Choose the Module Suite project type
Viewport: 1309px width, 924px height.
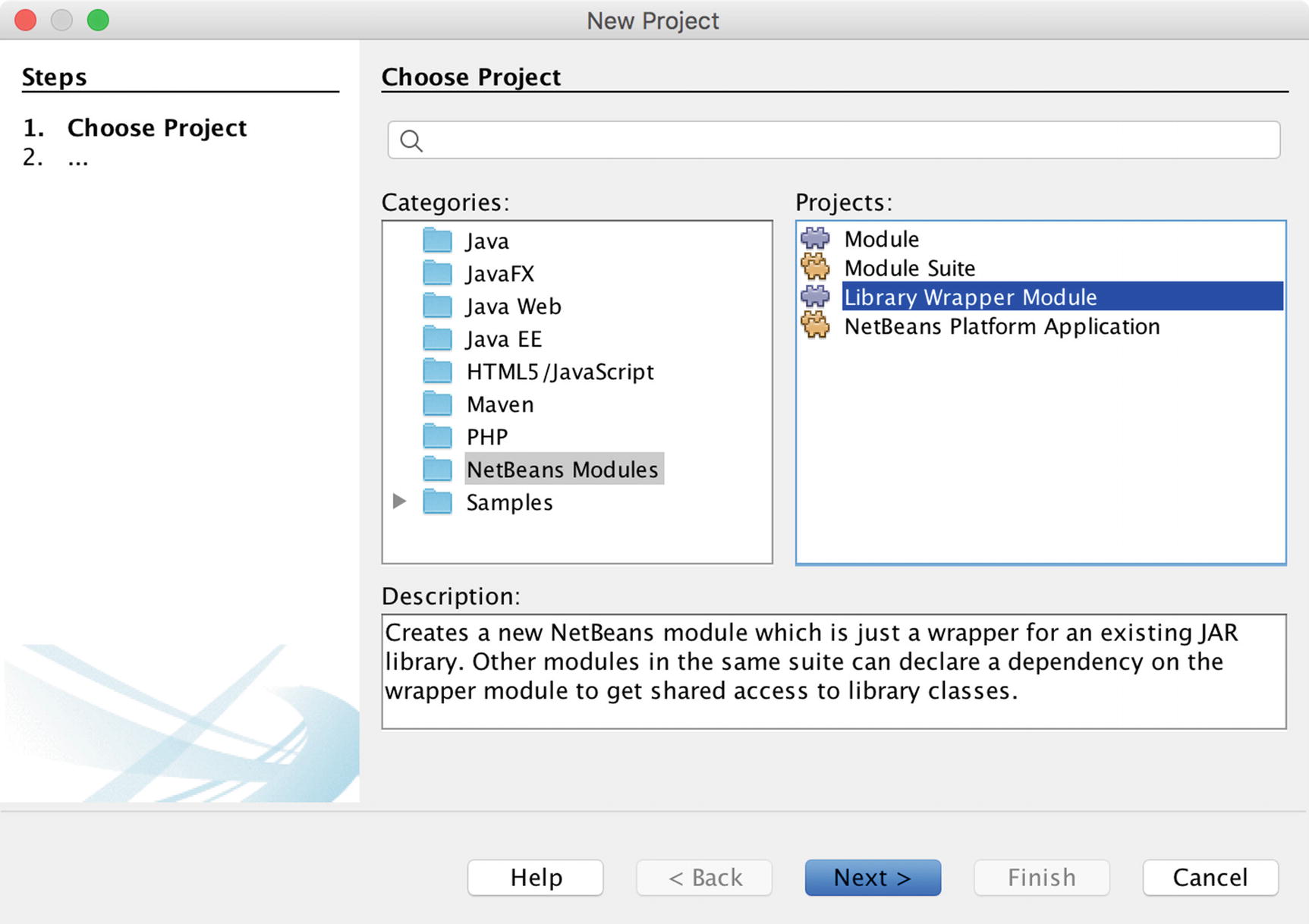tap(910, 268)
